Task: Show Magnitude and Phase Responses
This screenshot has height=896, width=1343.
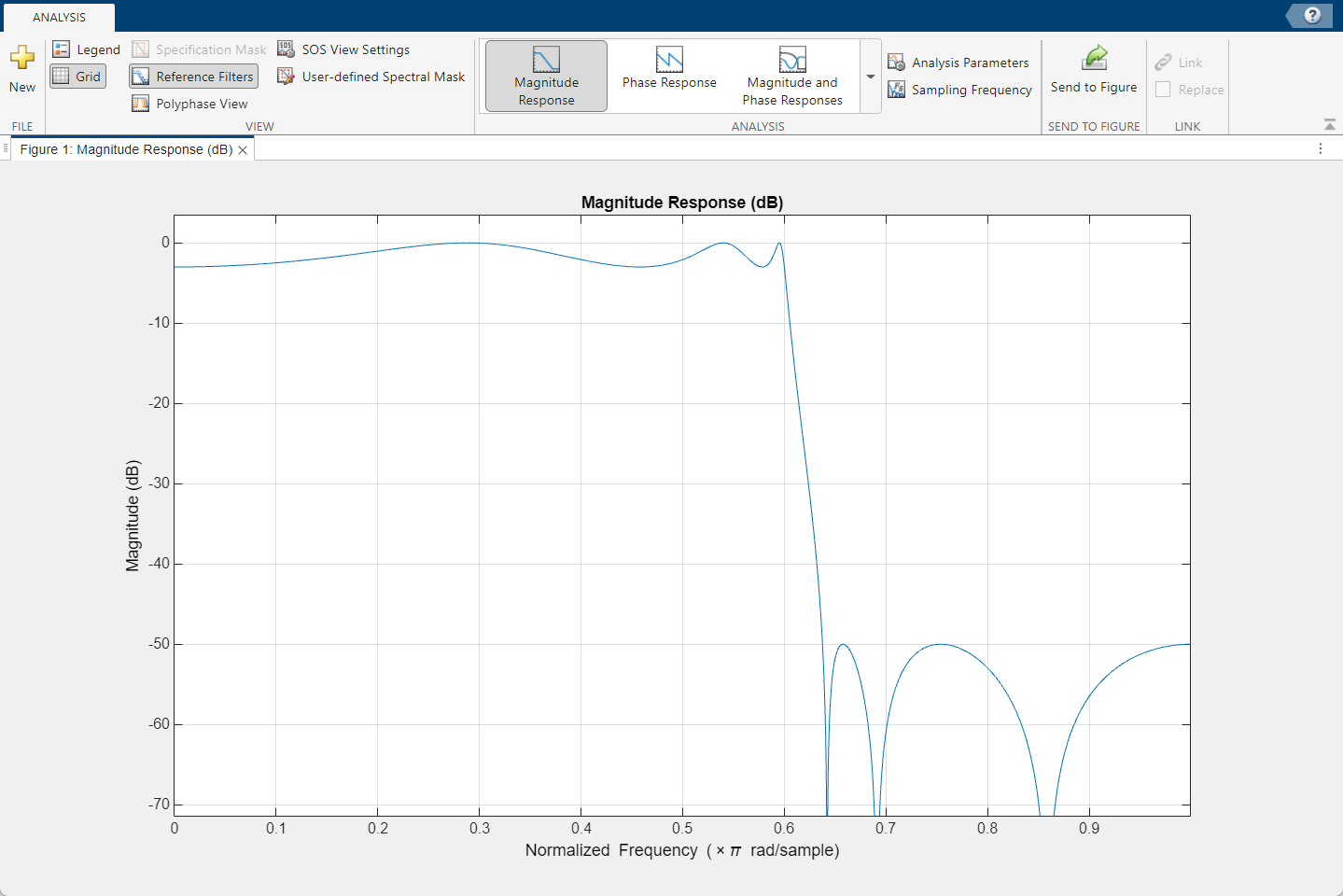Action: [791, 75]
